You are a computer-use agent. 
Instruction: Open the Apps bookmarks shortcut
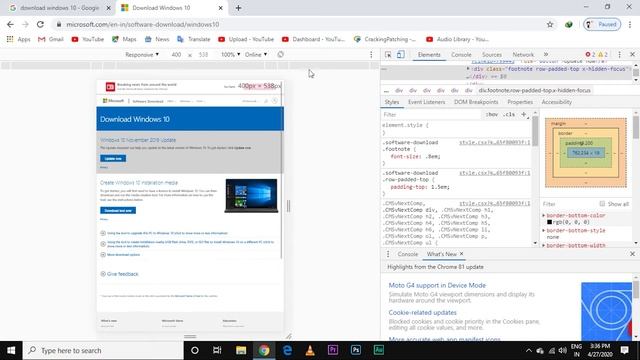pos(18,39)
